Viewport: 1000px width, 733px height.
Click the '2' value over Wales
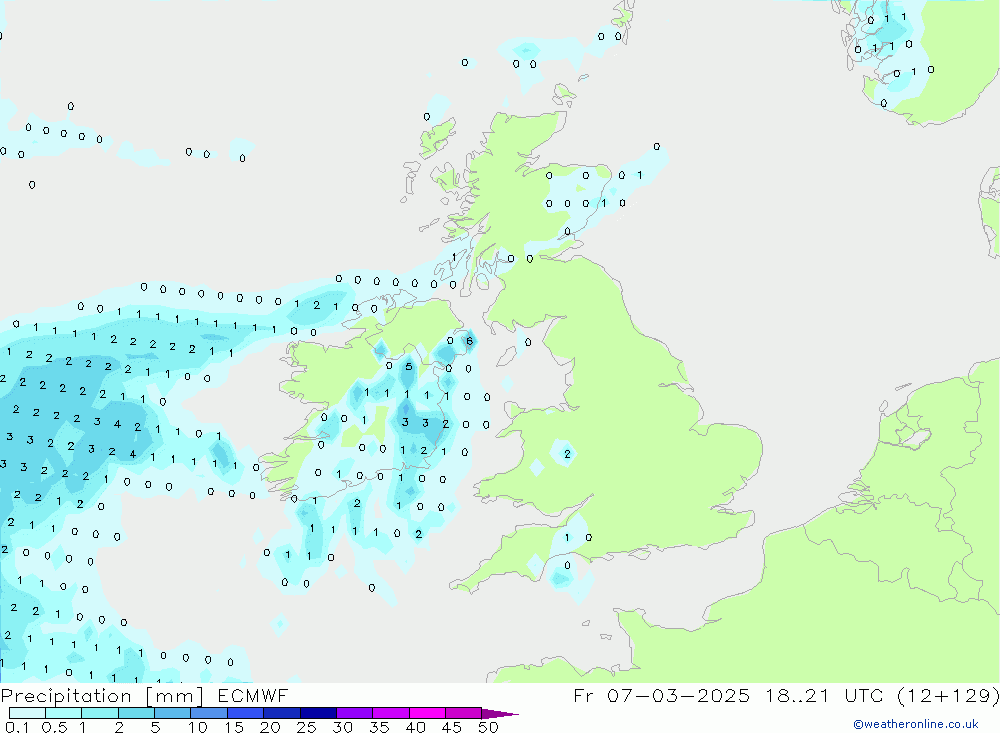[x=567, y=454]
